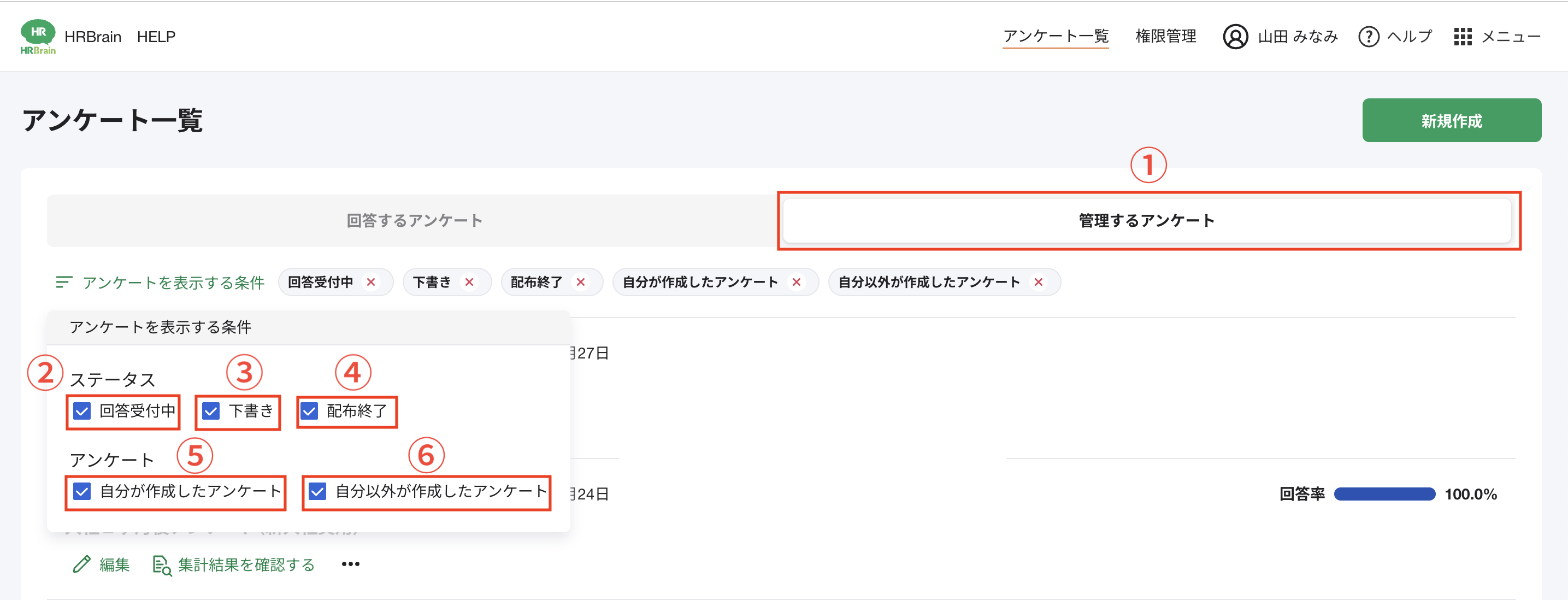The width and height of the screenshot is (1568, 600).
Task: Click the pencil edit icon
Action: [81, 564]
